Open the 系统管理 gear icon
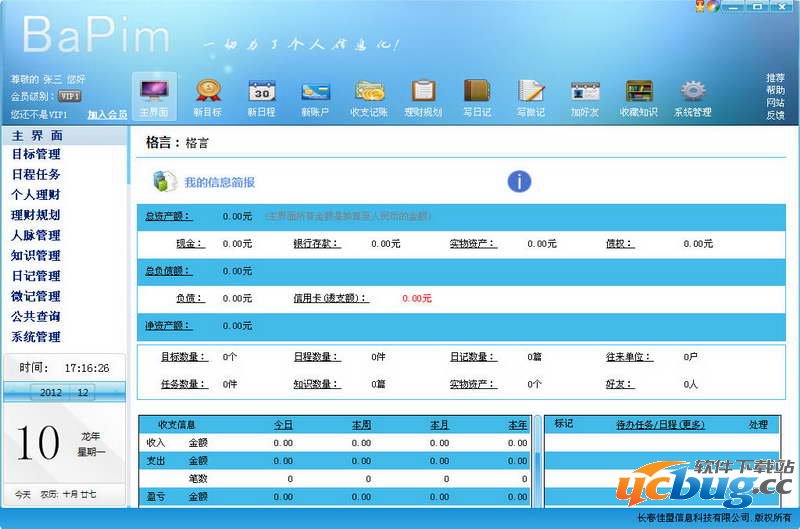 coord(693,91)
